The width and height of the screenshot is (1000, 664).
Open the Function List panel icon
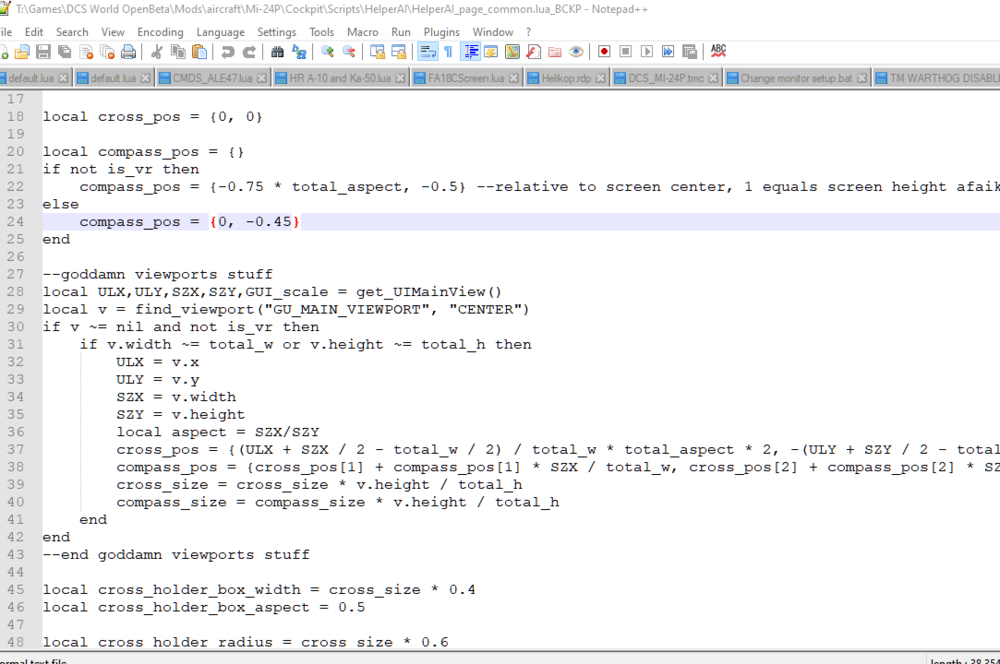click(x=533, y=52)
